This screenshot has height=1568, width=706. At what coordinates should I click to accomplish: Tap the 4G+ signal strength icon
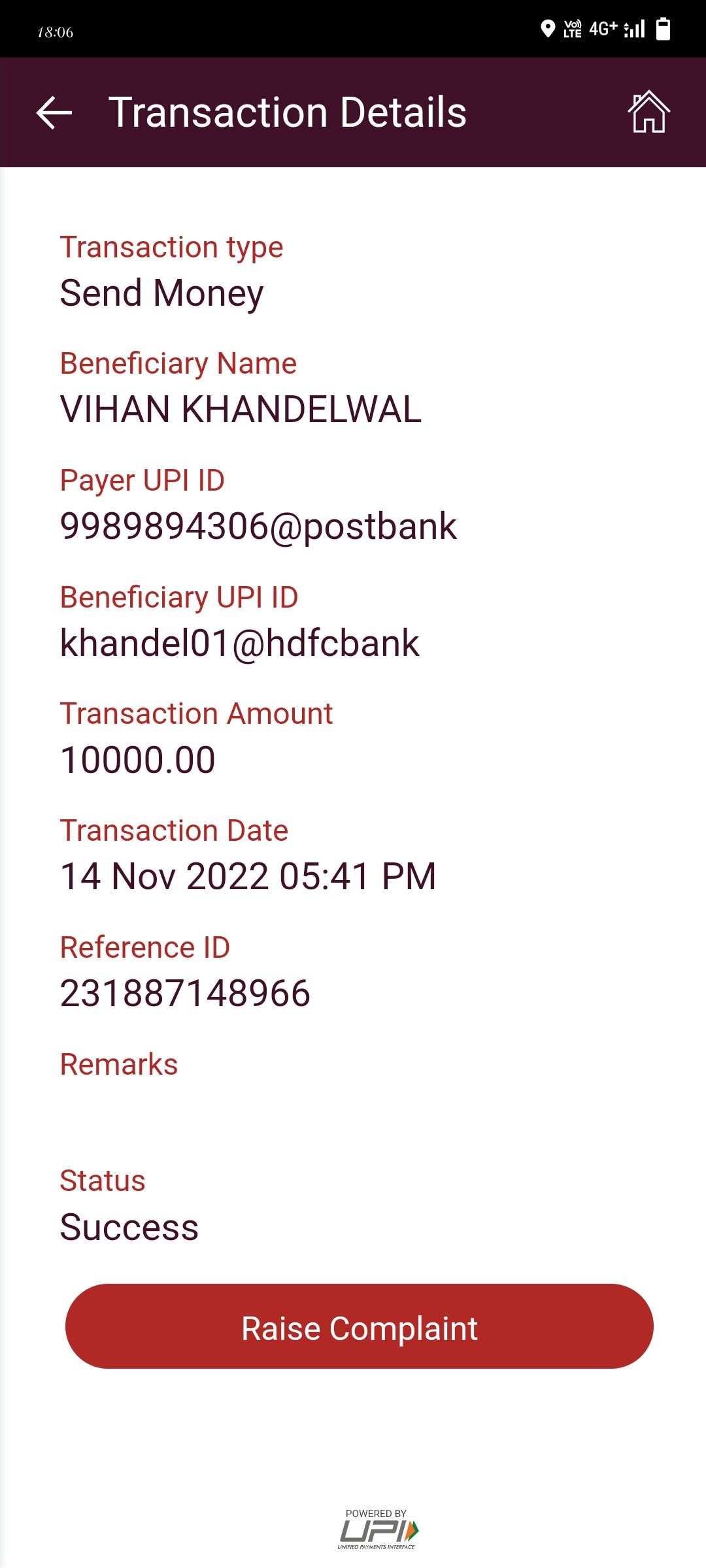pyautogui.click(x=617, y=29)
